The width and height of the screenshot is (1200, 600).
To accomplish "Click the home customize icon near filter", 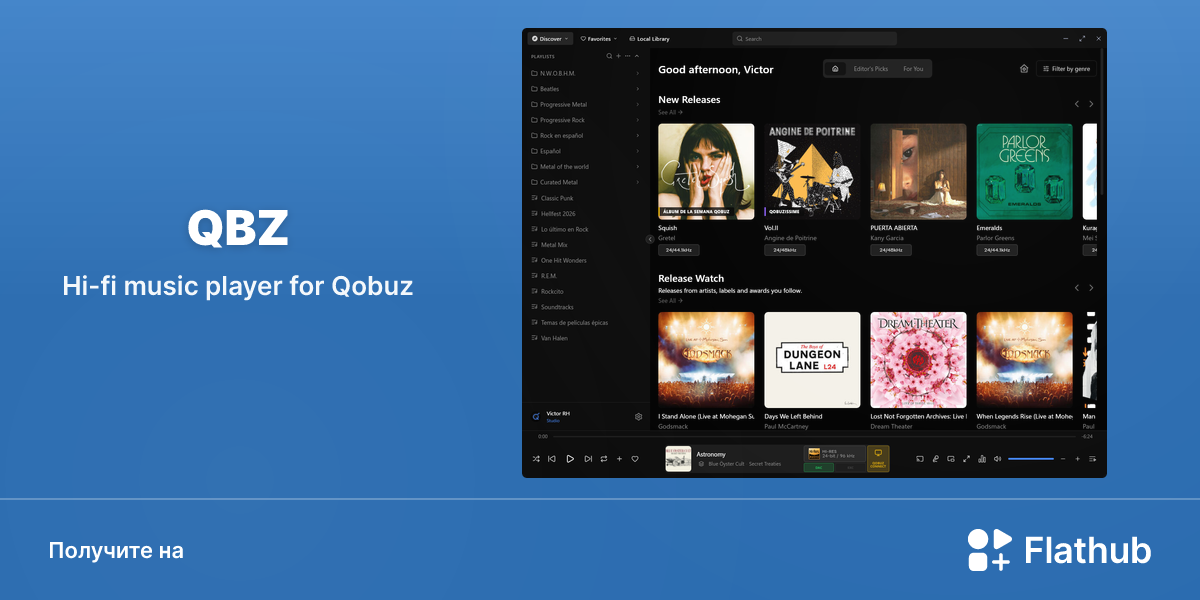I will tap(1024, 69).
